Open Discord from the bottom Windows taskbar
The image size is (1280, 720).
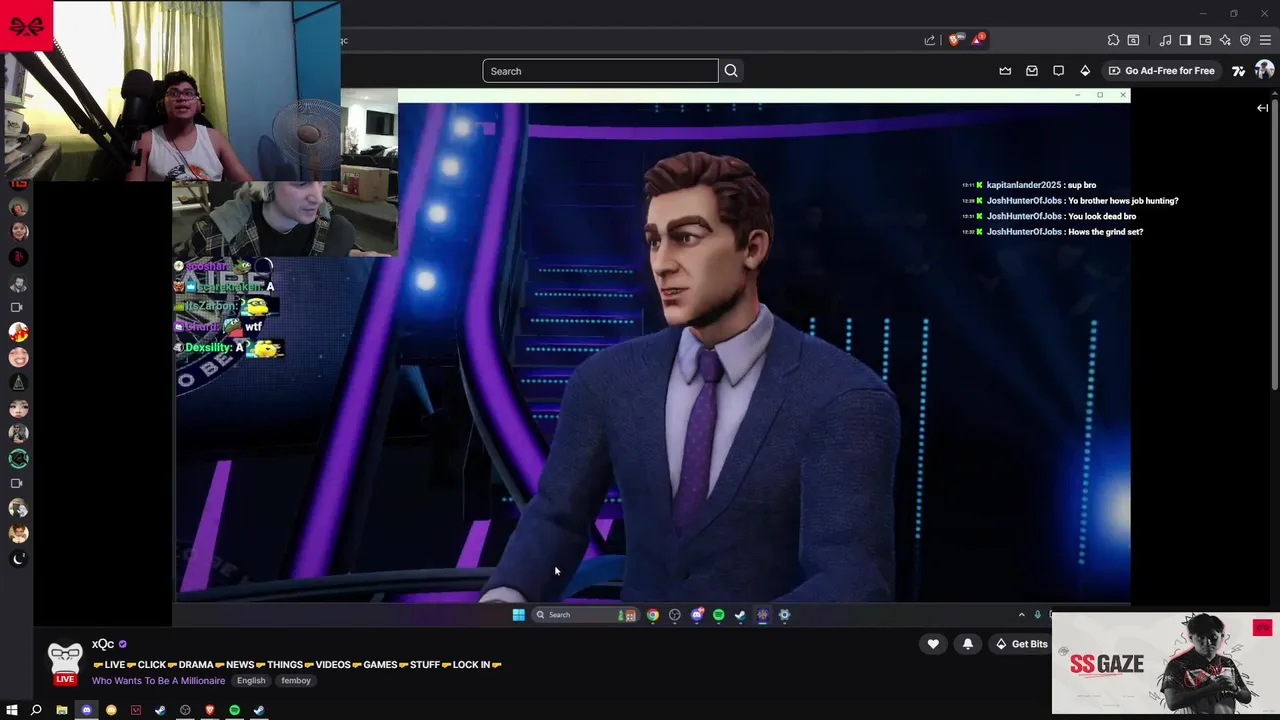(x=86, y=710)
